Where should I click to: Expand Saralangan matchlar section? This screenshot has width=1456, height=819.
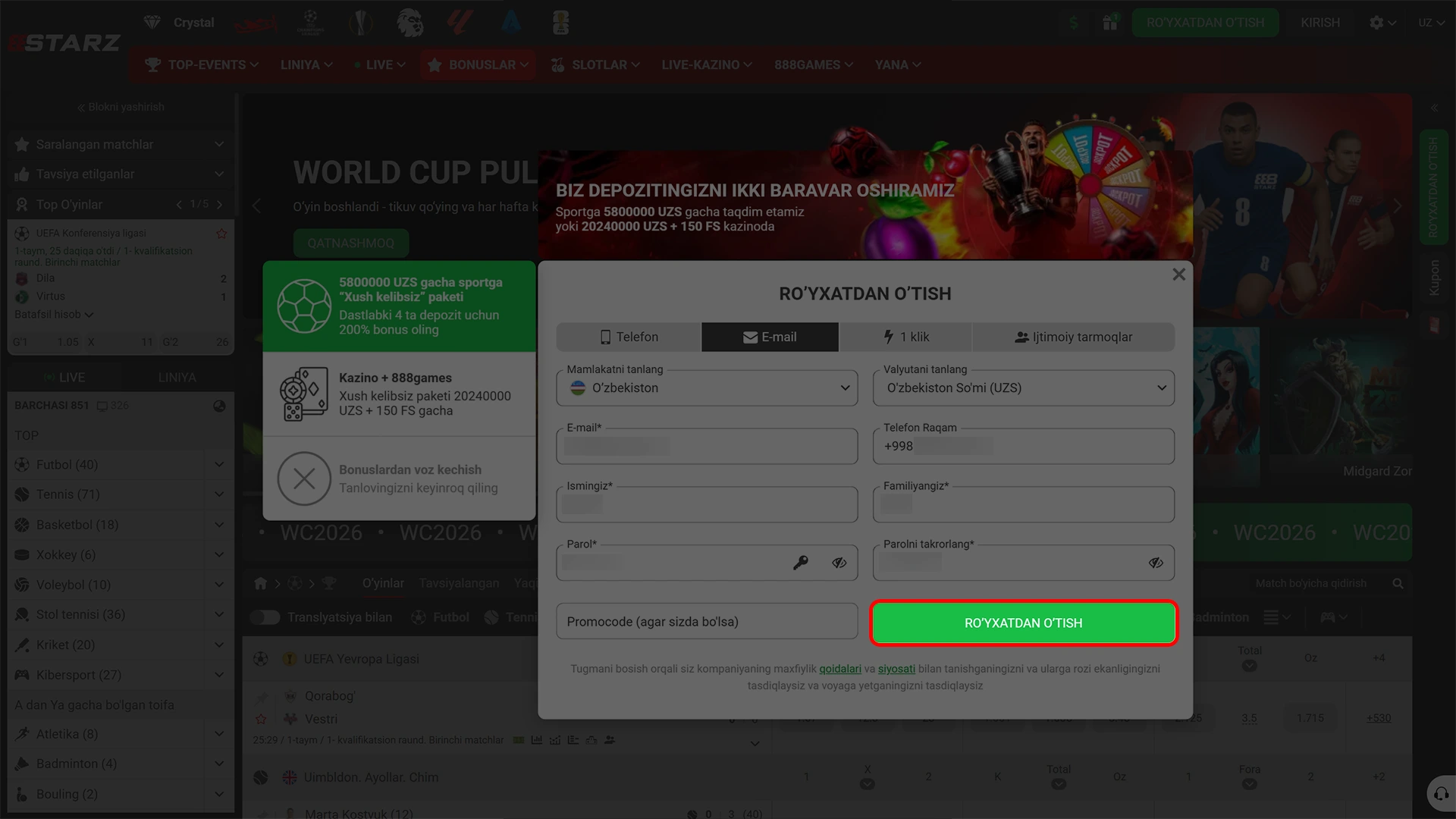[121, 144]
